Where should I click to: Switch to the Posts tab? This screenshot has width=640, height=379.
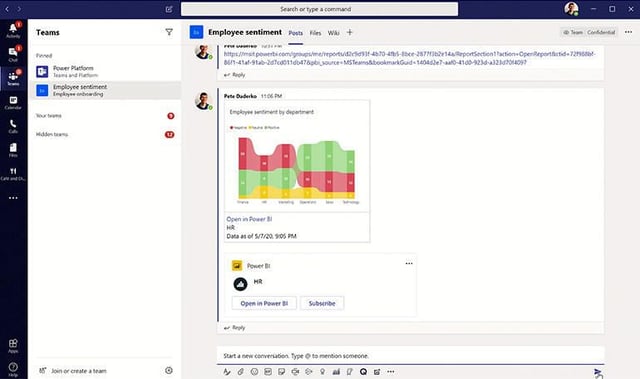[x=296, y=33]
